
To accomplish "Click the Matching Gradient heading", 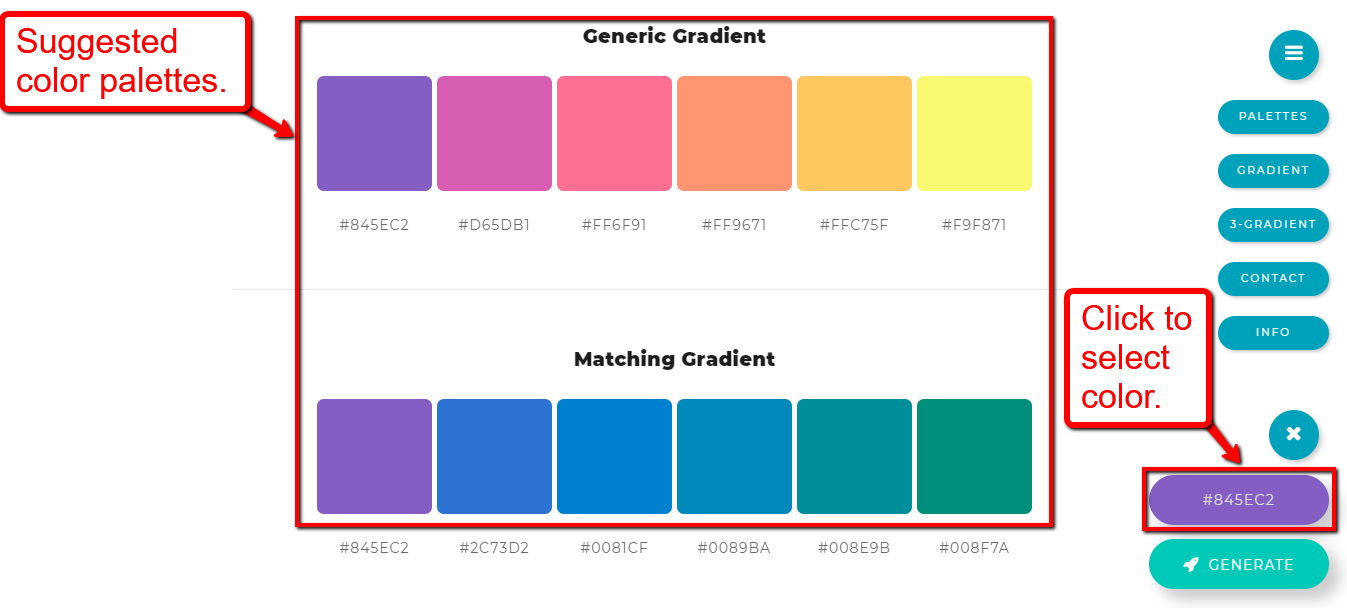I will 673,359.
